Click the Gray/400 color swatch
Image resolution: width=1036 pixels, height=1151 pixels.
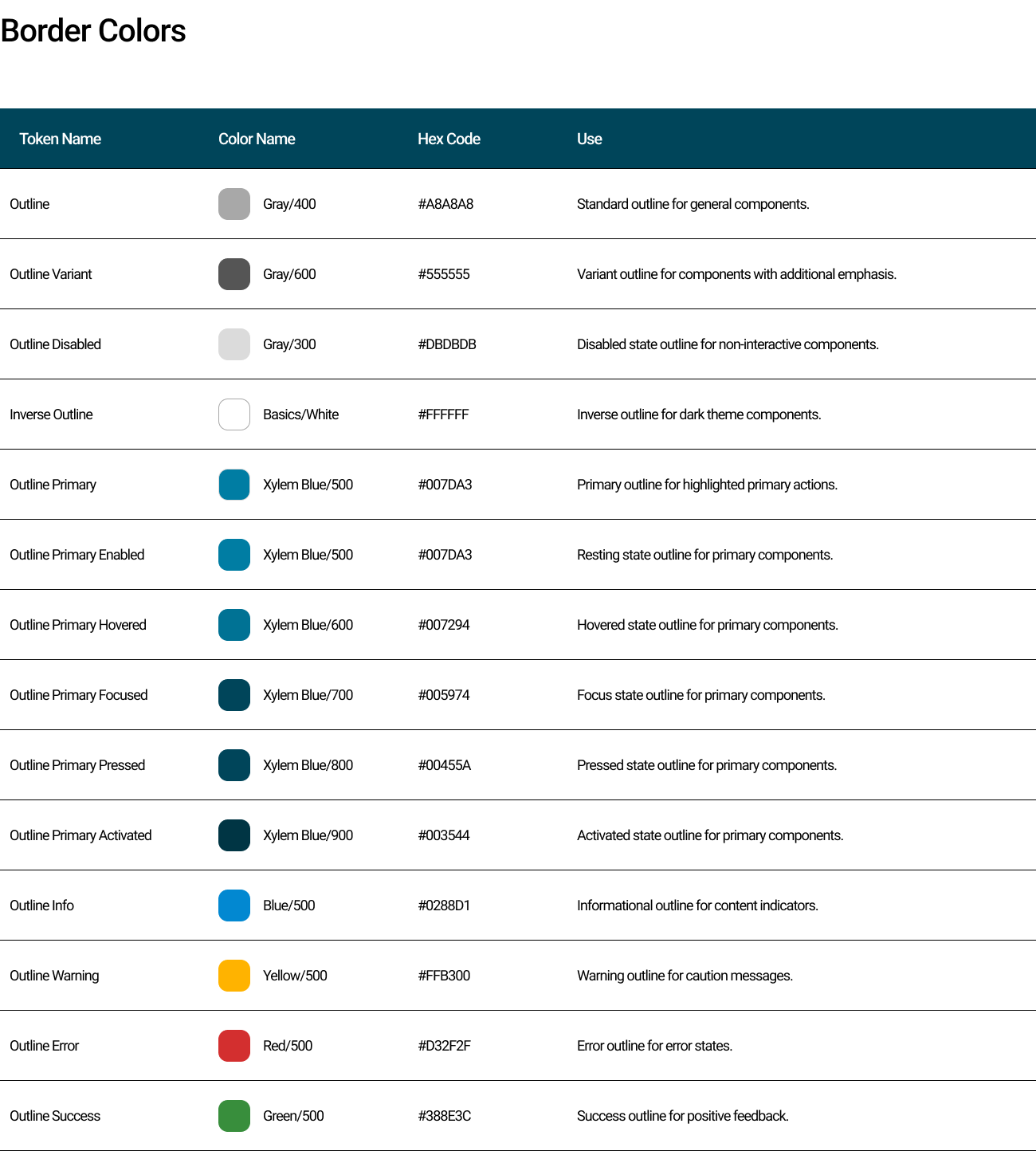[233, 204]
